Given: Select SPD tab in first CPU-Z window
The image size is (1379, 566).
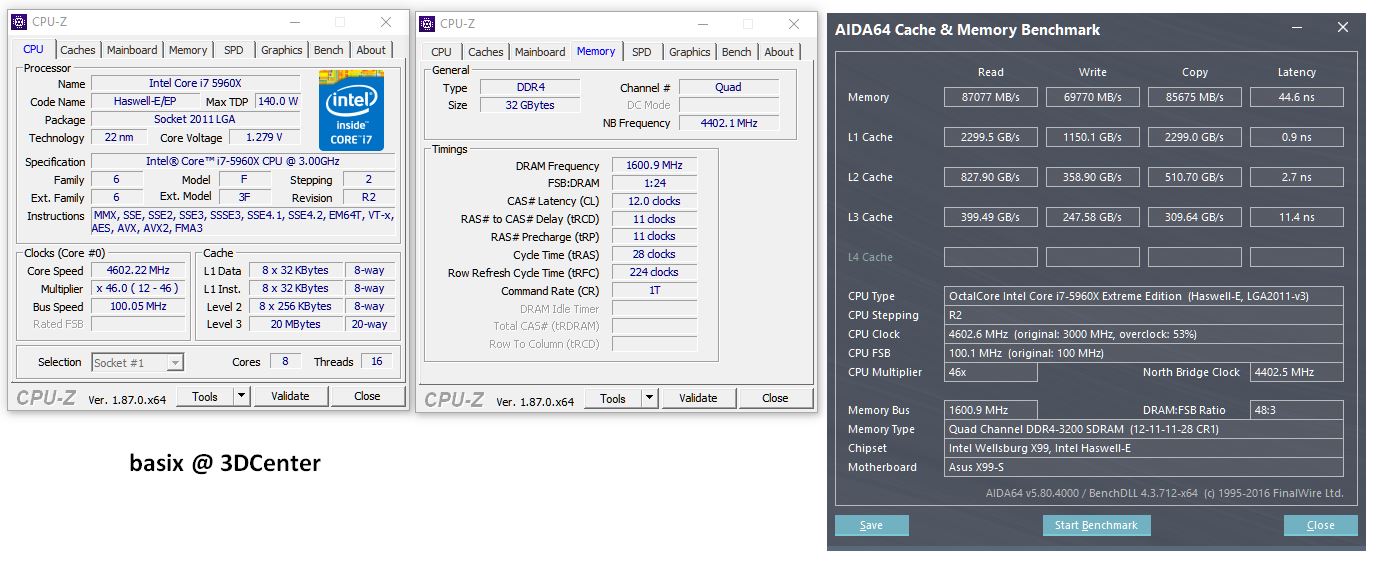Looking at the screenshot, I should pyautogui.click(x=233, y=50).
